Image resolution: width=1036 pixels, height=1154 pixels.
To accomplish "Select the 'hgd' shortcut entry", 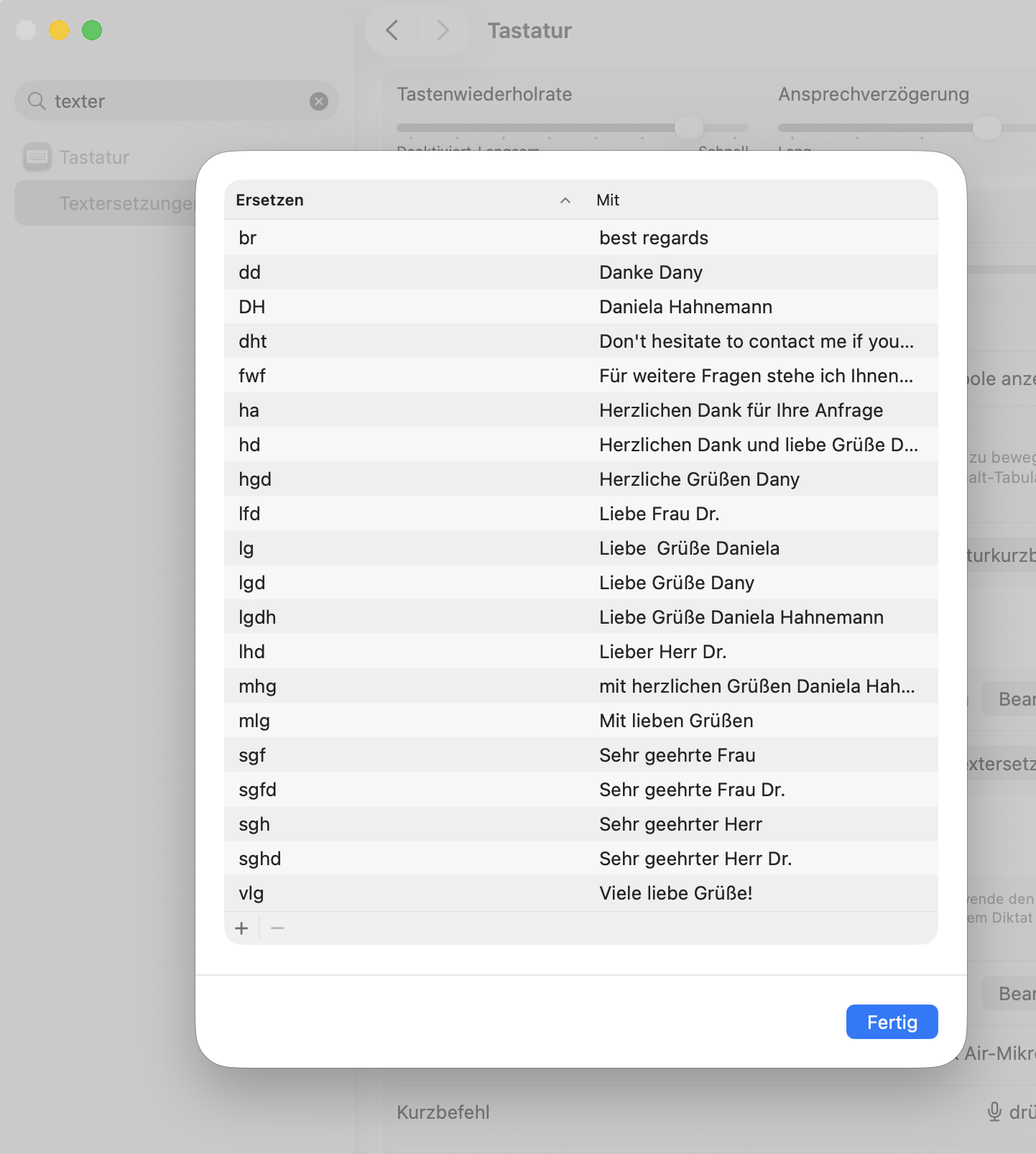I will coord(255,479).
